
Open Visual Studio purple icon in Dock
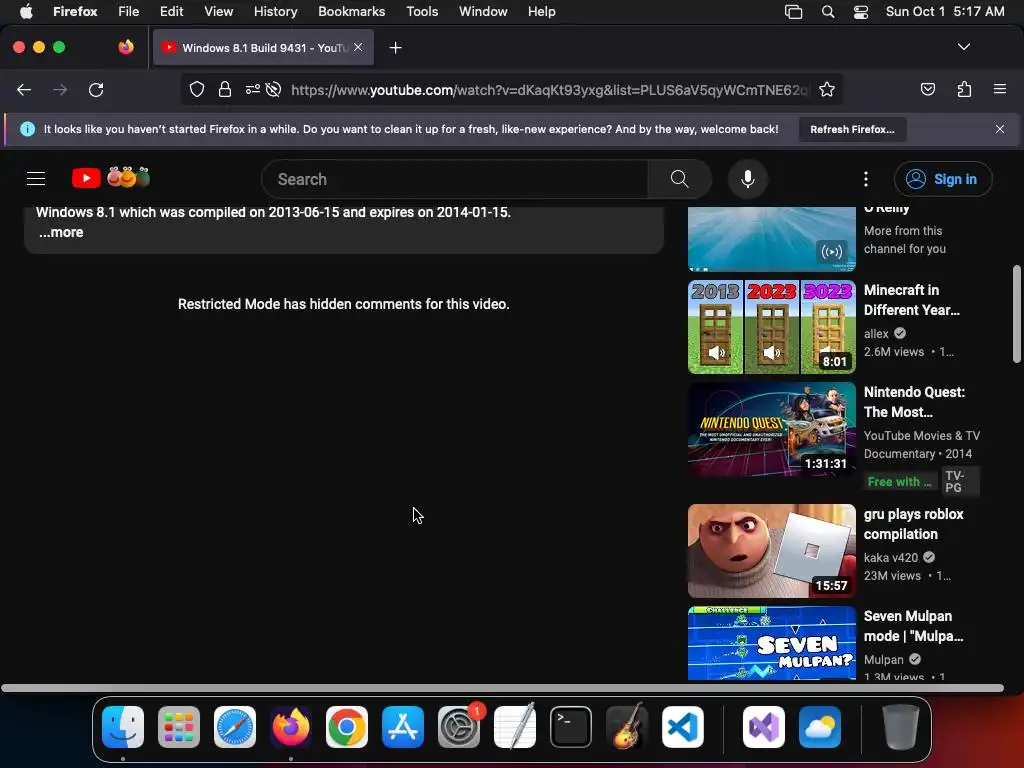click(x=764, y=727)
